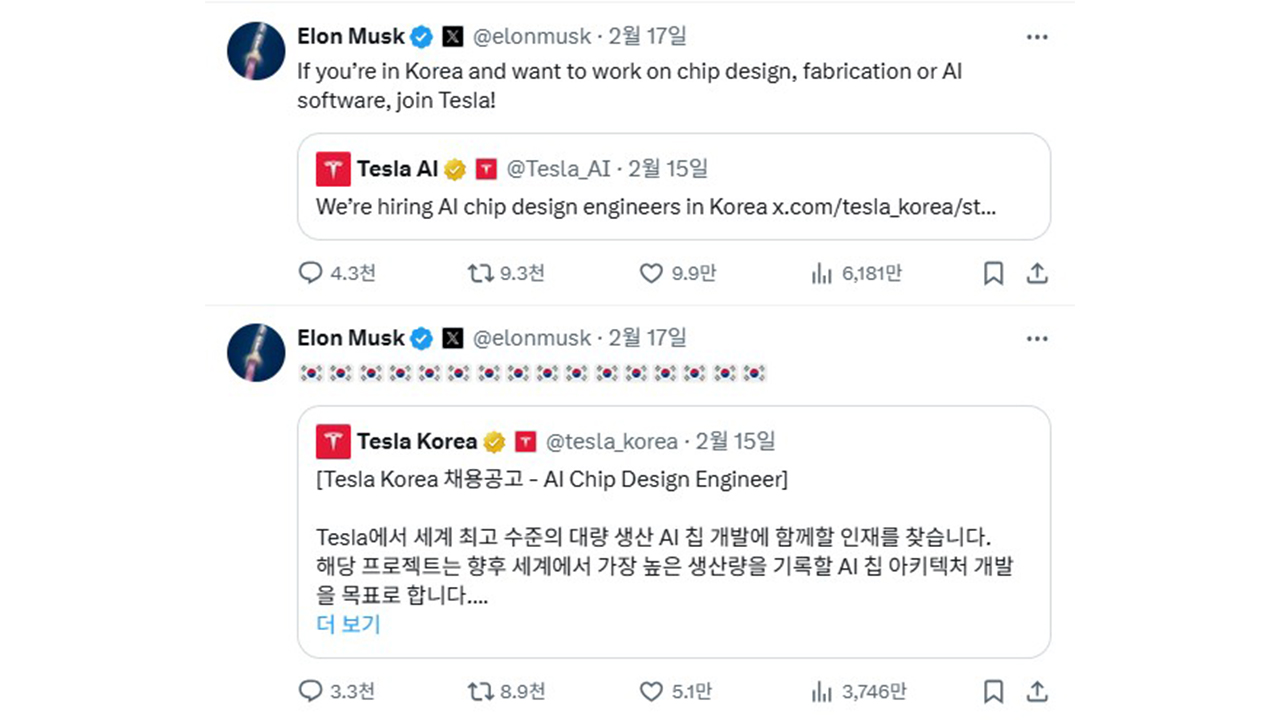Image resolution: width=1280 pixels, height=720 pixels.
Task: Open the x.com/tesla_korea link
Action: tap(883, 207)
